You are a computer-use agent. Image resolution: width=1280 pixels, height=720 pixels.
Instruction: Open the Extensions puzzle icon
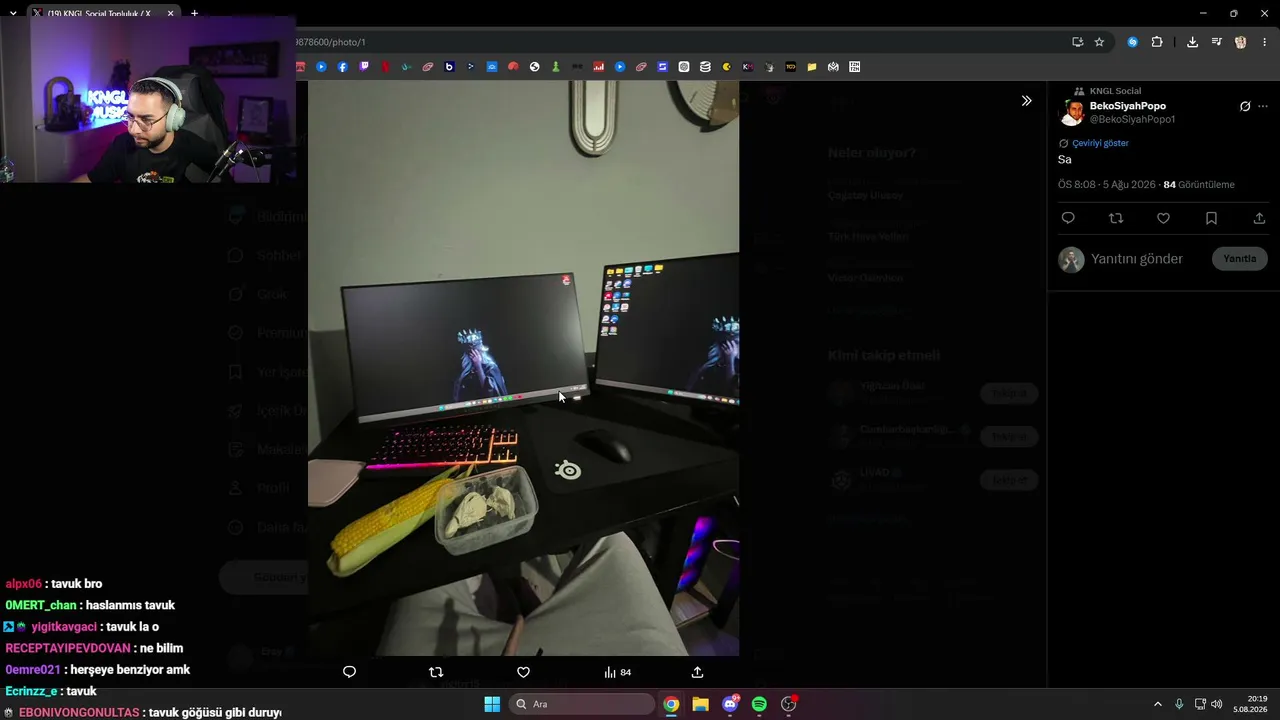pos(1157,42)
